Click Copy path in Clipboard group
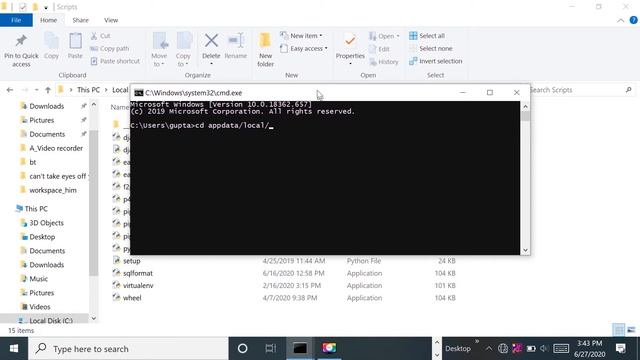640x360 pixels. 109,49
